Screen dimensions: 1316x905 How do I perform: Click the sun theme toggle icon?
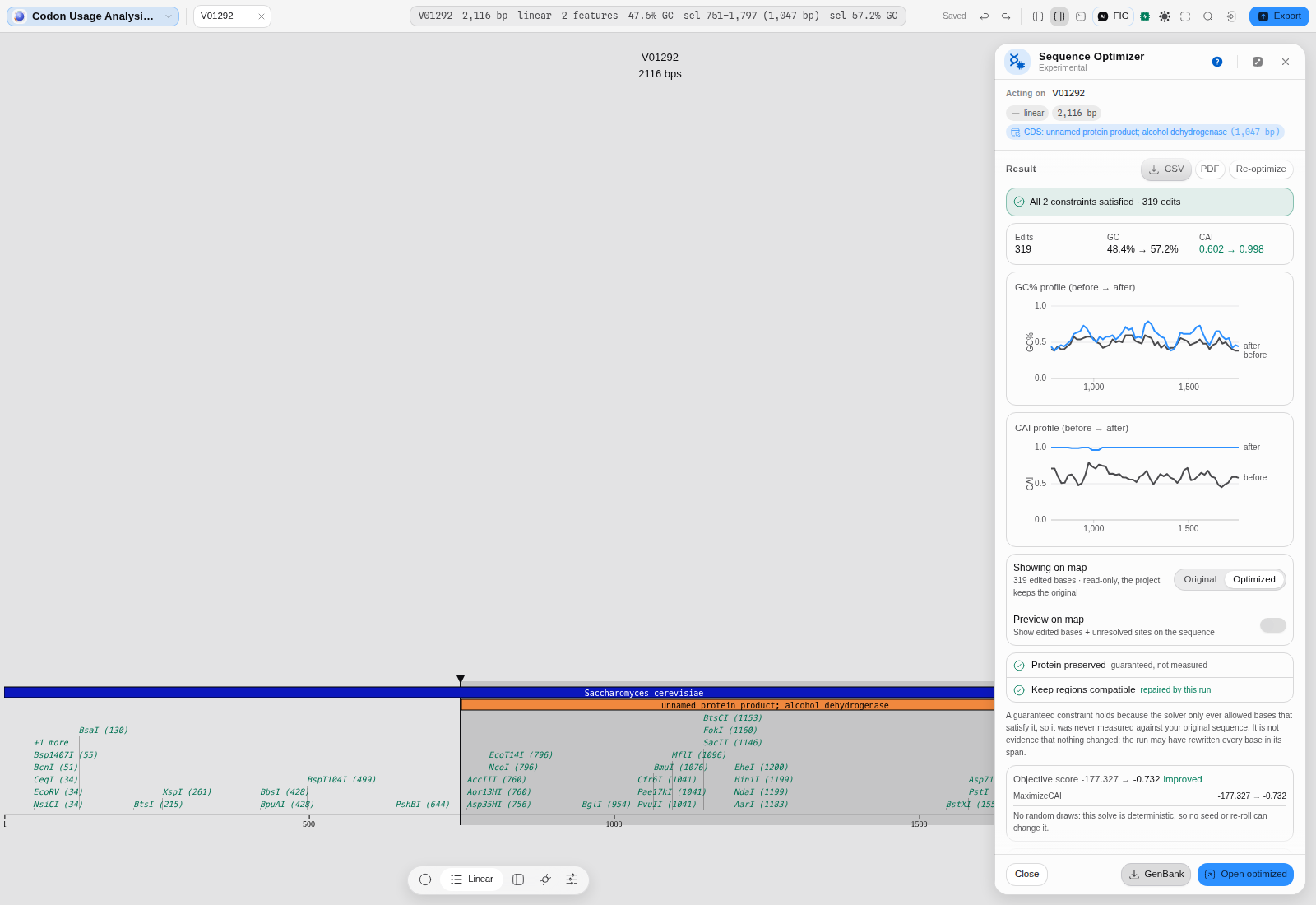click(x=1165, y=16)
